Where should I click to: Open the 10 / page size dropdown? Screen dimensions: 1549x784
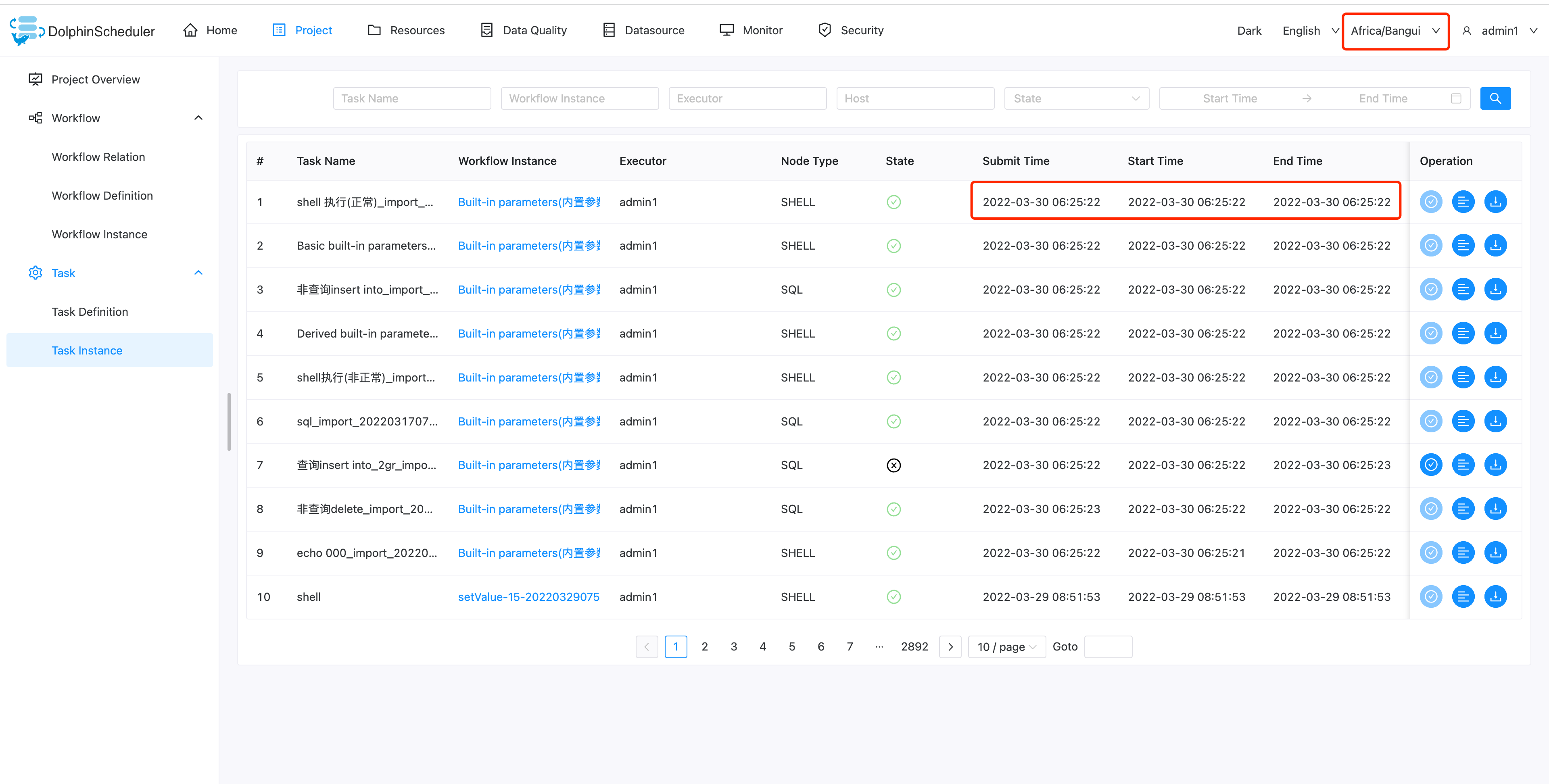[1006, 646]
